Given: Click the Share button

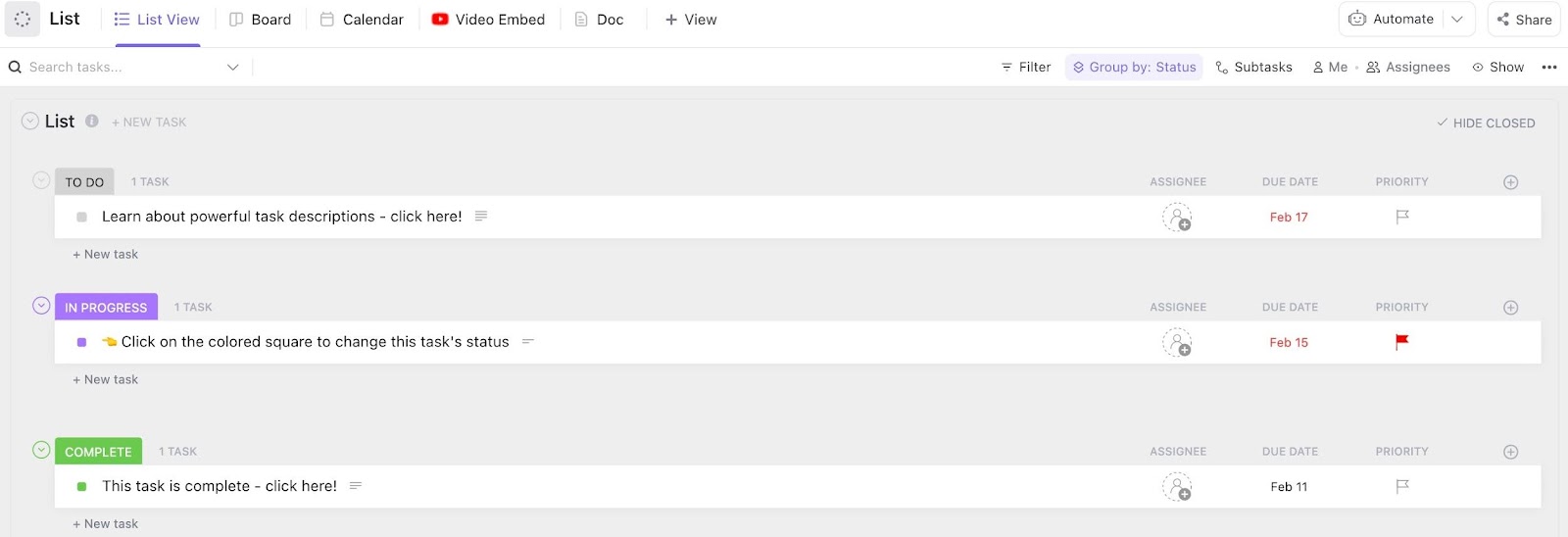Looking at the screenshot, I should point(1524,19).
